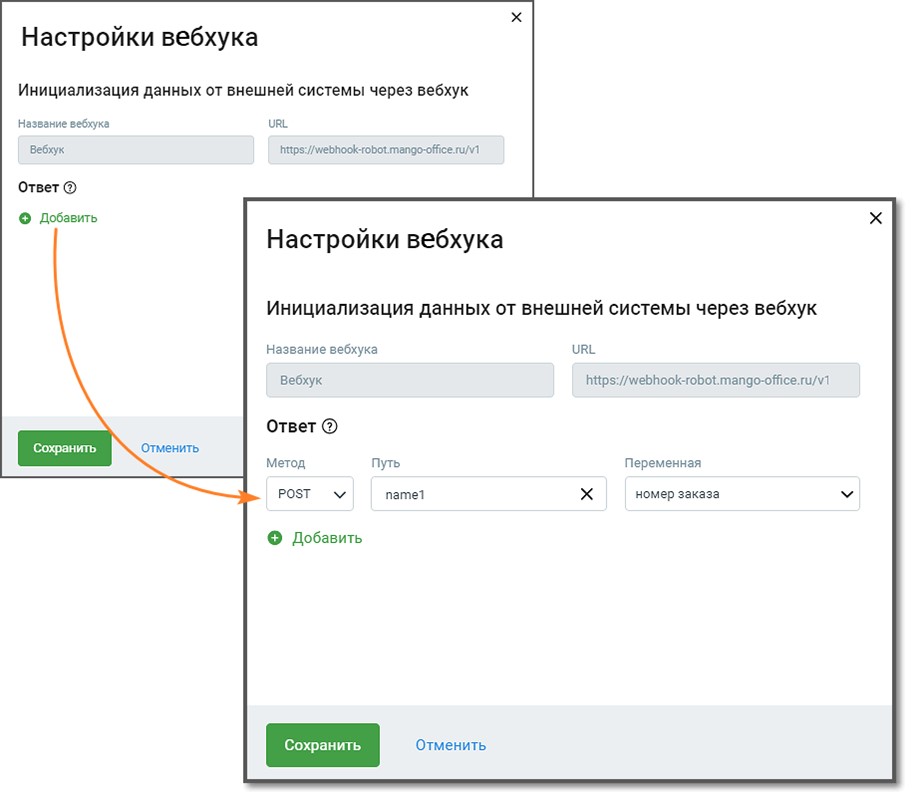Open the номер заказа variable dropdown
921x803 pixels.
pos(742,493)
